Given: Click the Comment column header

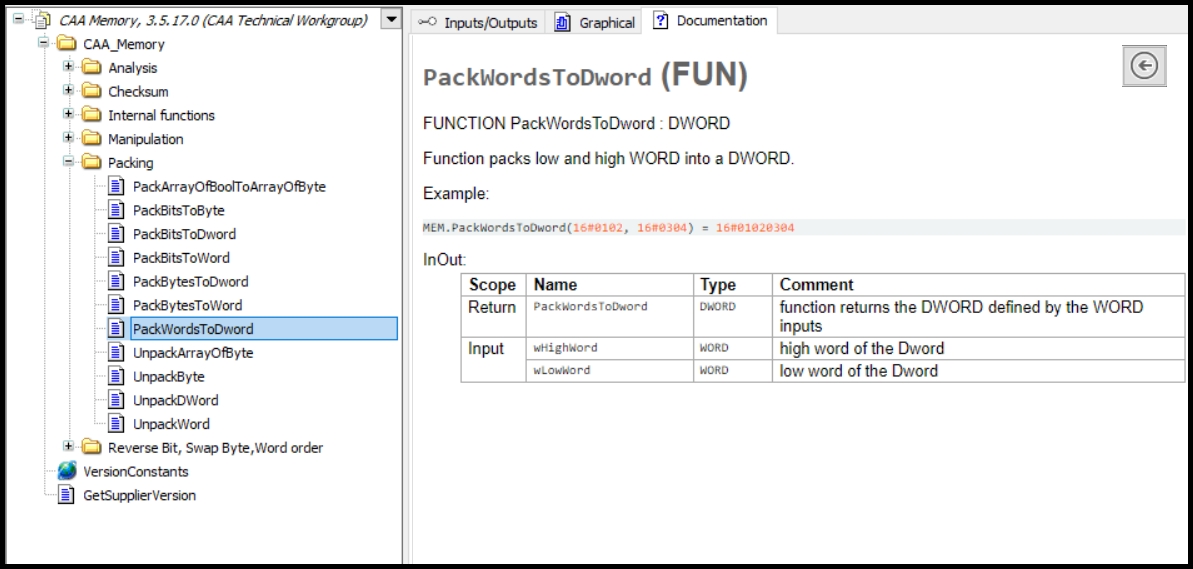Looking at the screenshot, I should click(x=978, y=284).
